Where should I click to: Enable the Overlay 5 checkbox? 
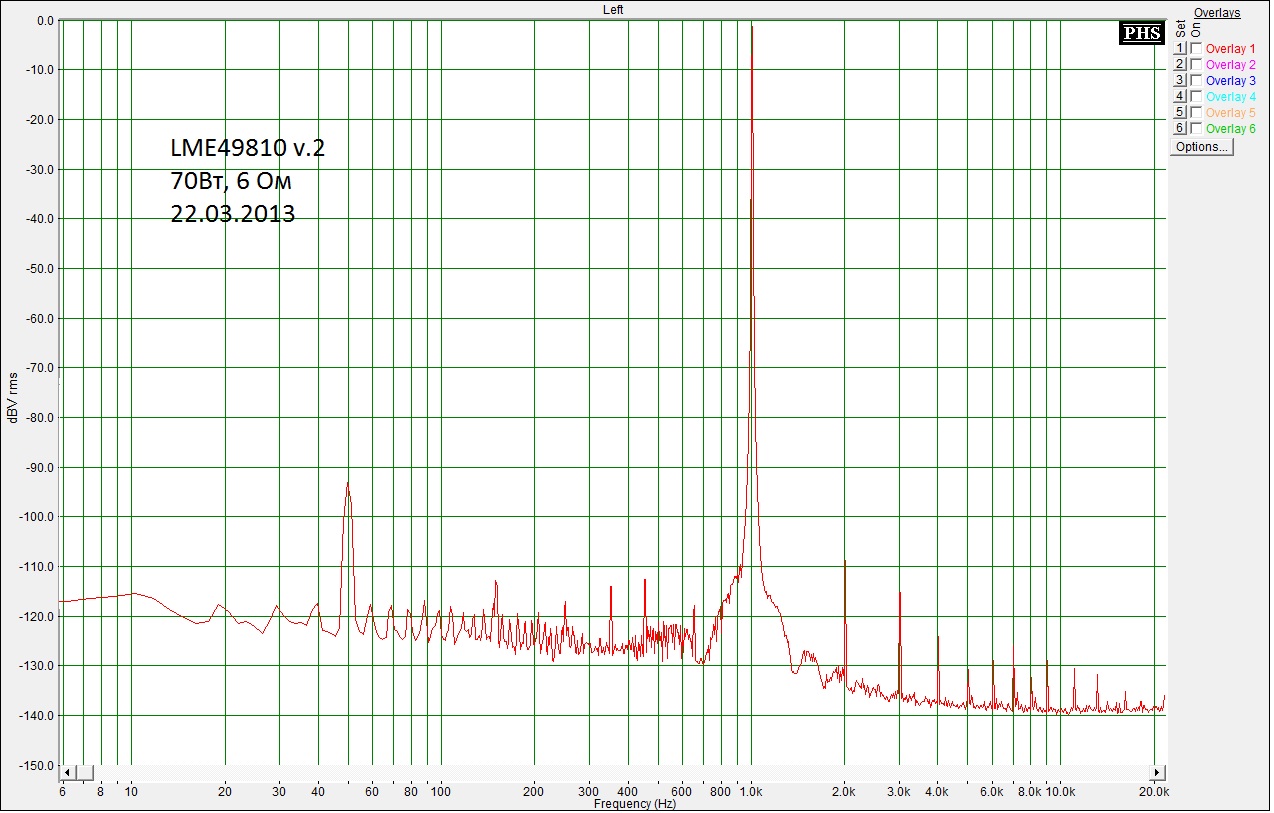click(x=1196, y=113)
